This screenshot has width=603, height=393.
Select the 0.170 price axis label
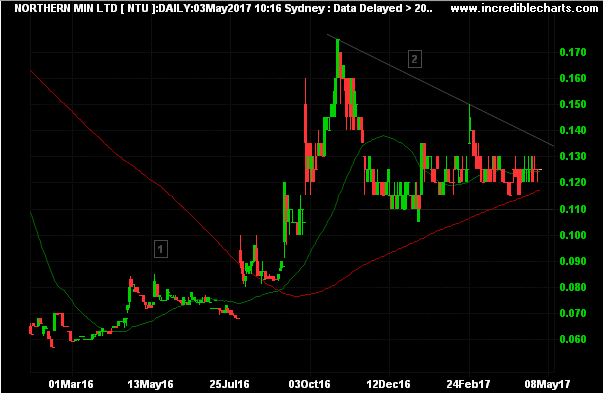coord(573,52)
